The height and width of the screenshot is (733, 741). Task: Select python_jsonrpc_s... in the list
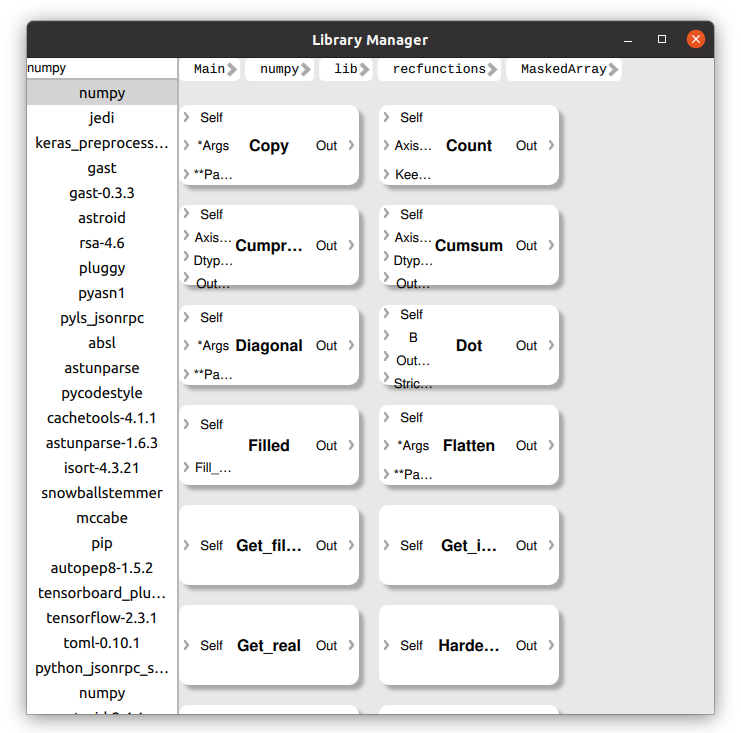tap(102, 668)
